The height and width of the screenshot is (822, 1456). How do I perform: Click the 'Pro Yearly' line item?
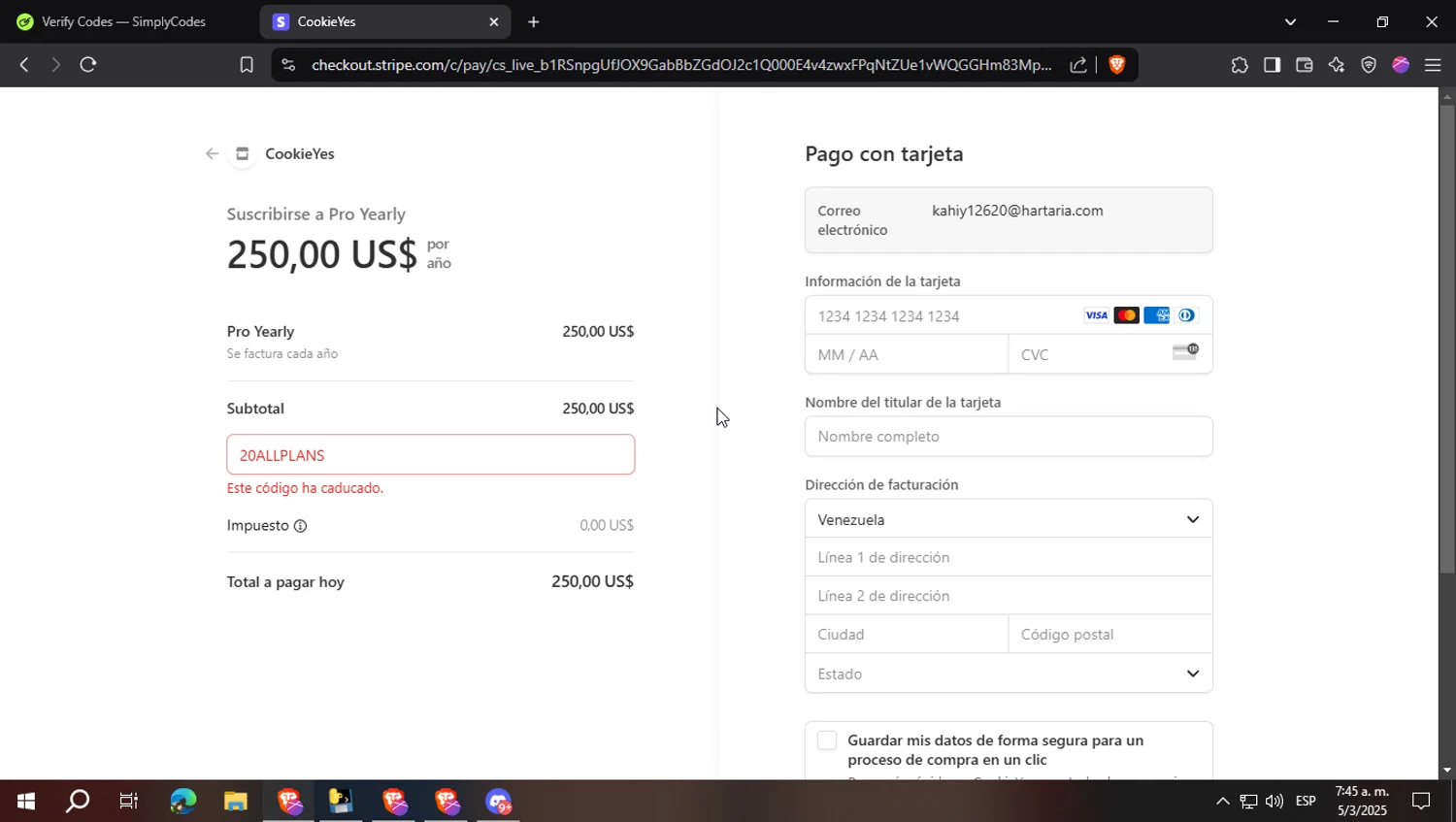tap(260, 332)
